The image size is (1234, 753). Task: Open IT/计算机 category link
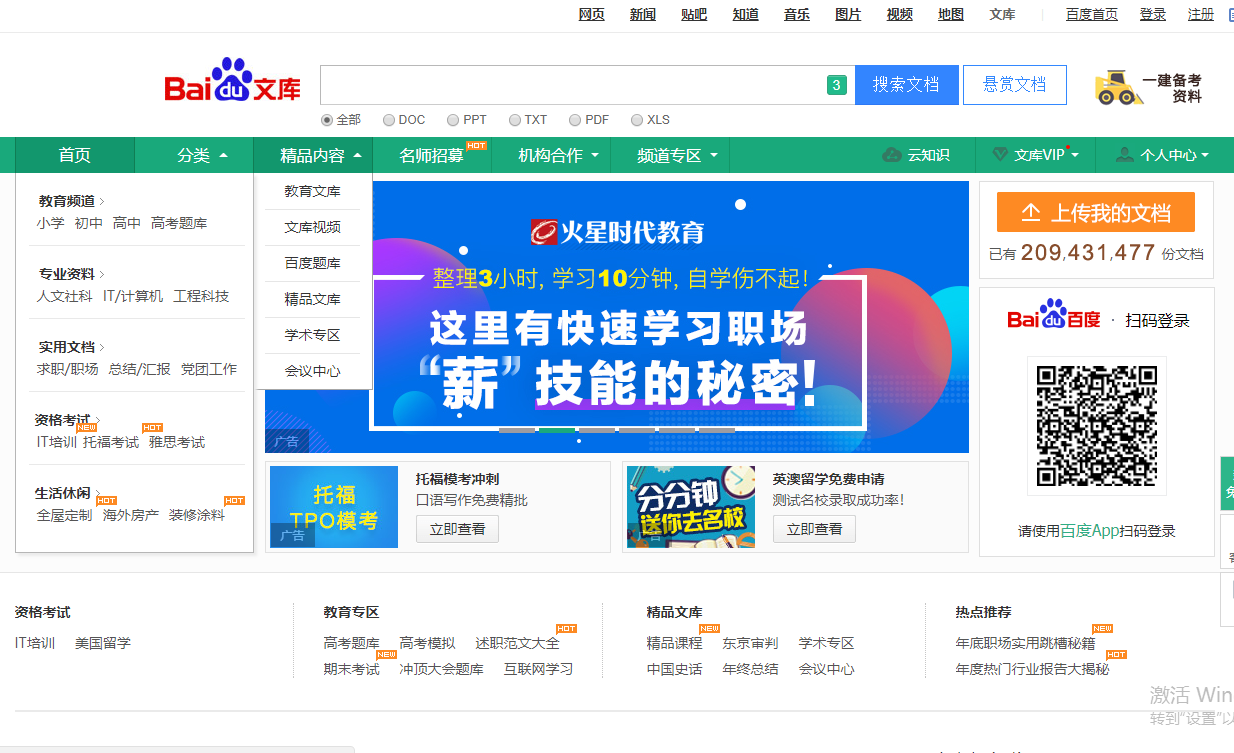coord(133,296)
